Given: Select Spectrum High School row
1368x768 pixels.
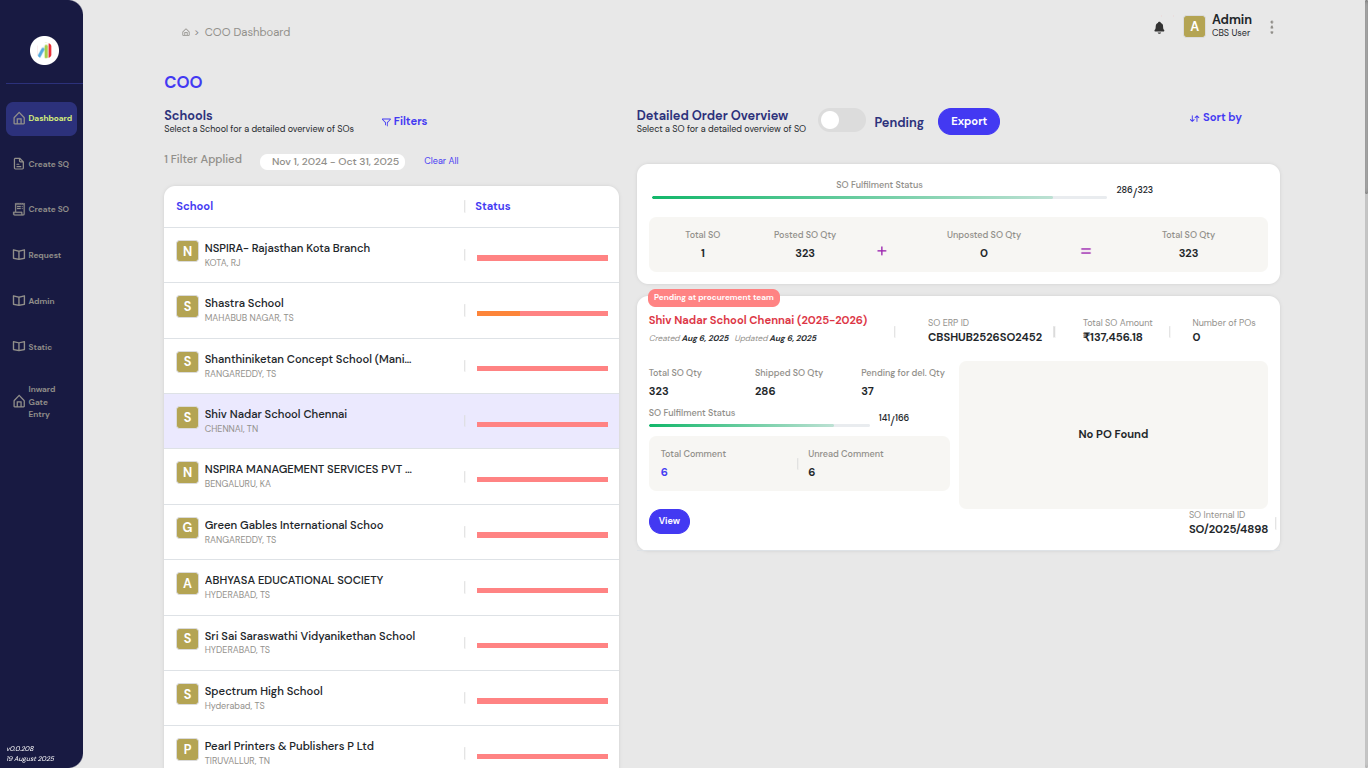Looking at the screenshot, I should point(391,698).
